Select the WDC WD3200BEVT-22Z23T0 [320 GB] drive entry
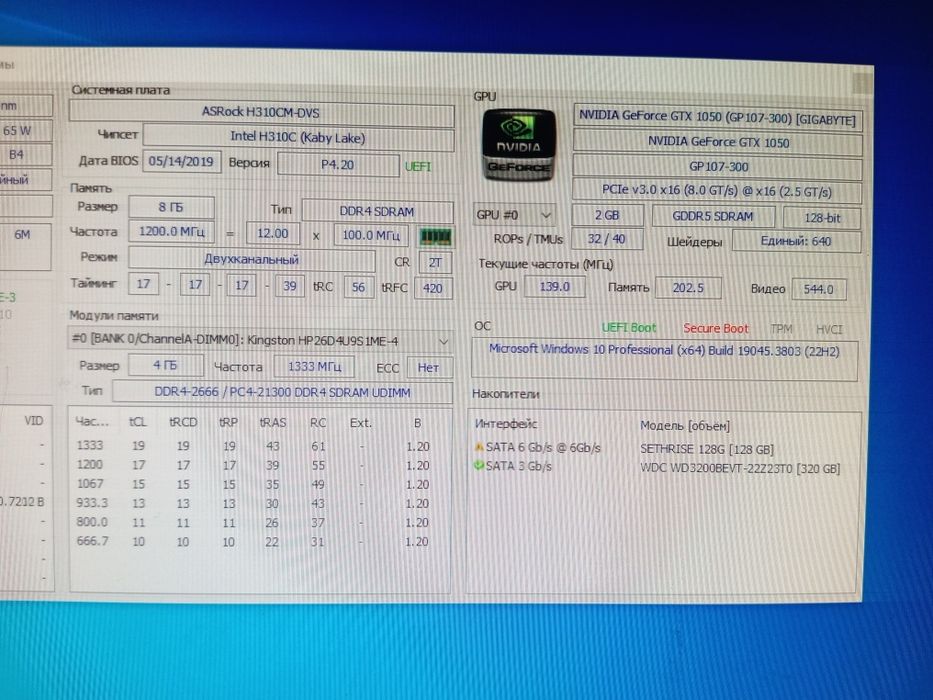Viewport: 933px width, 700px height. 740,468
